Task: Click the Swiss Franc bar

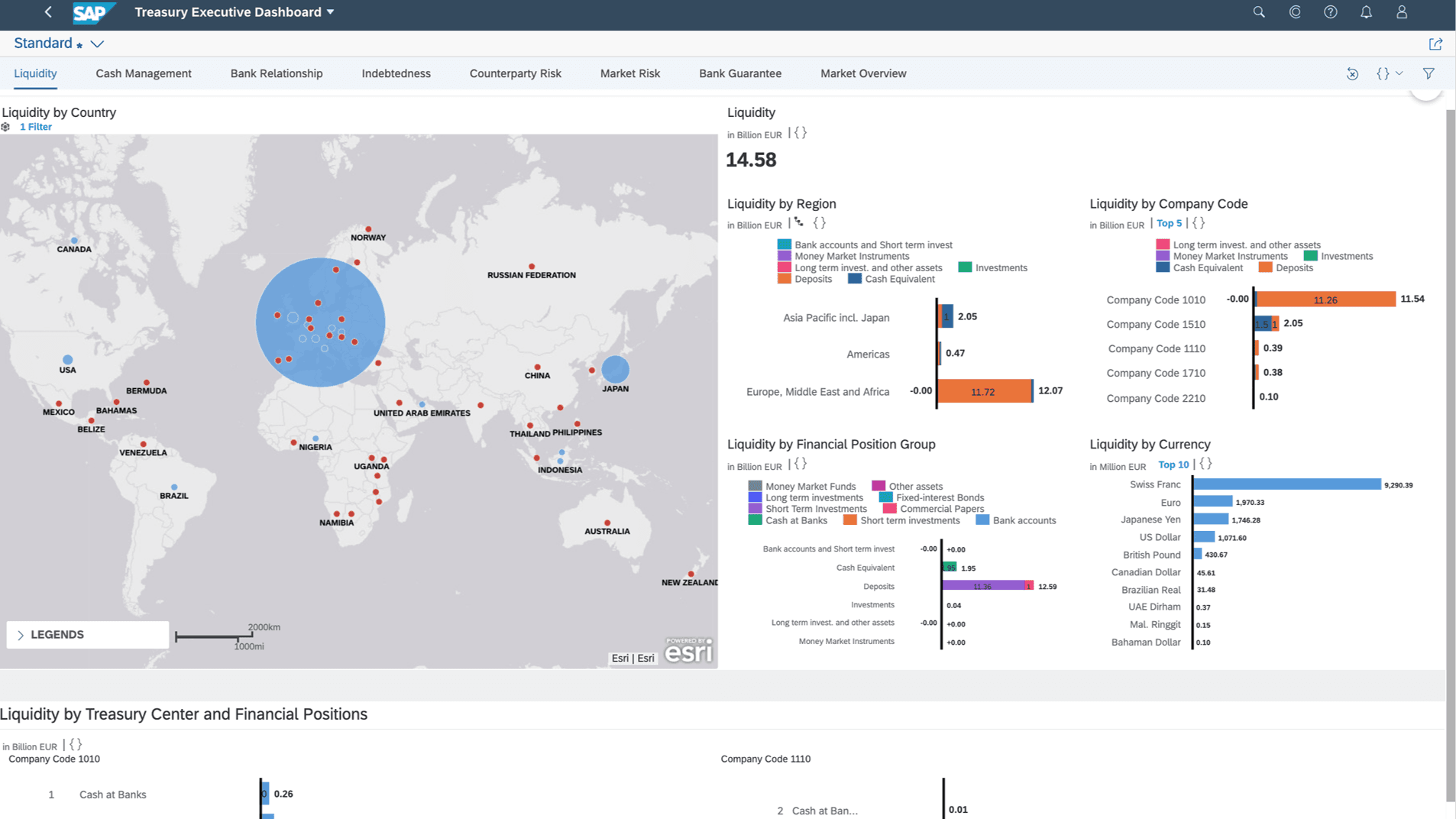Action: tap(1287, 484)
